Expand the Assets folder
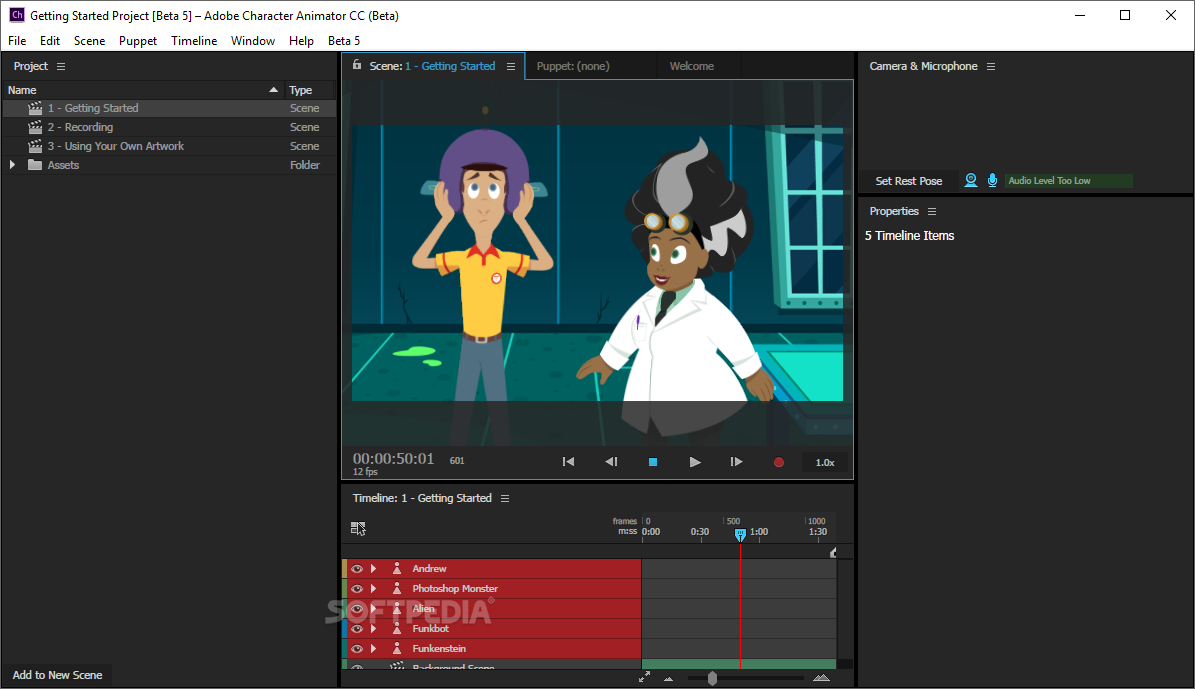The width and height of the screenshot is (1195, 689). (12, 165)
